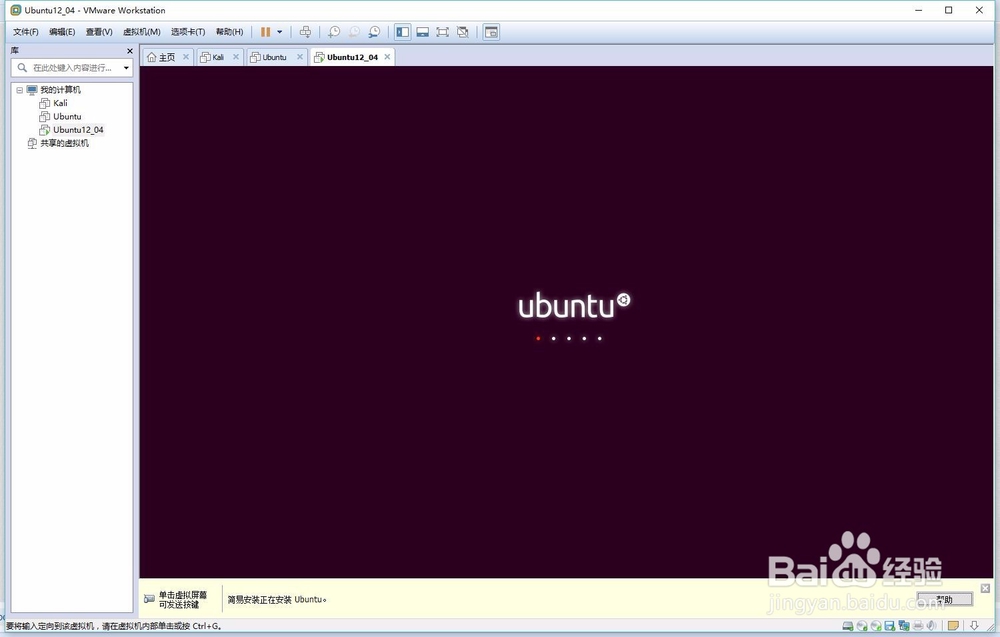This screenshot has width=1000, height=637.
Task: Open the snapshot manager
Action: (x=374, y=32)
